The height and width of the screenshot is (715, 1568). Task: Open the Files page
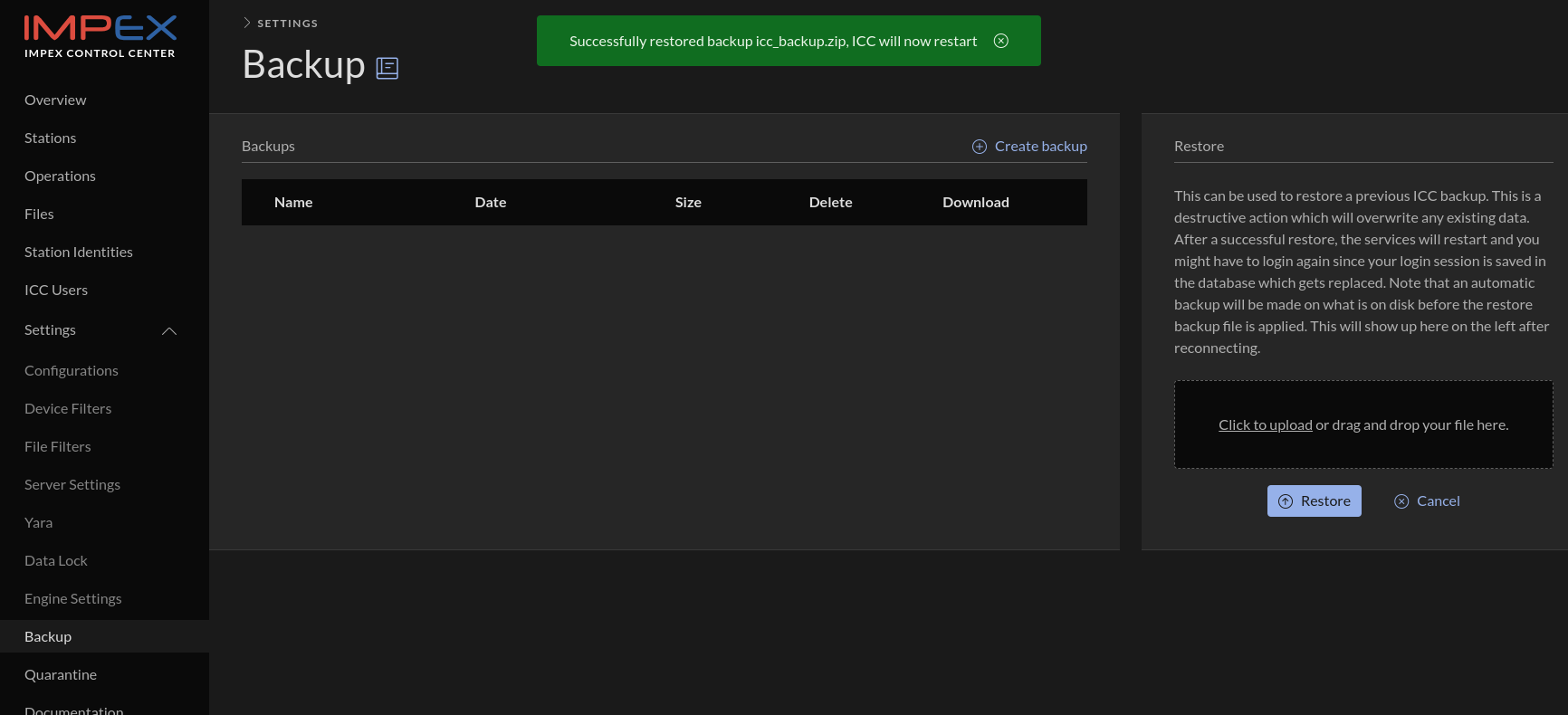[x=39, y=214]
